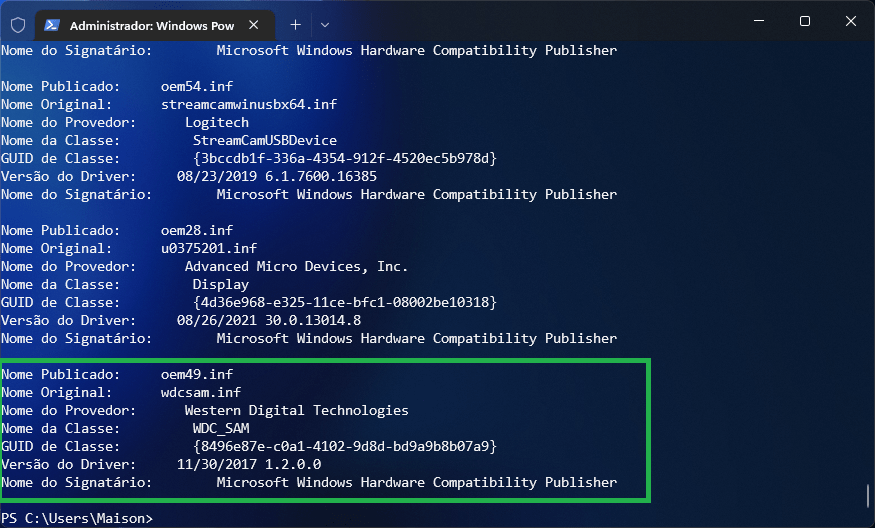Select the Administrador: Windows PowerShell tab
This screenshot has width=875, height=528.
[155, 26]
